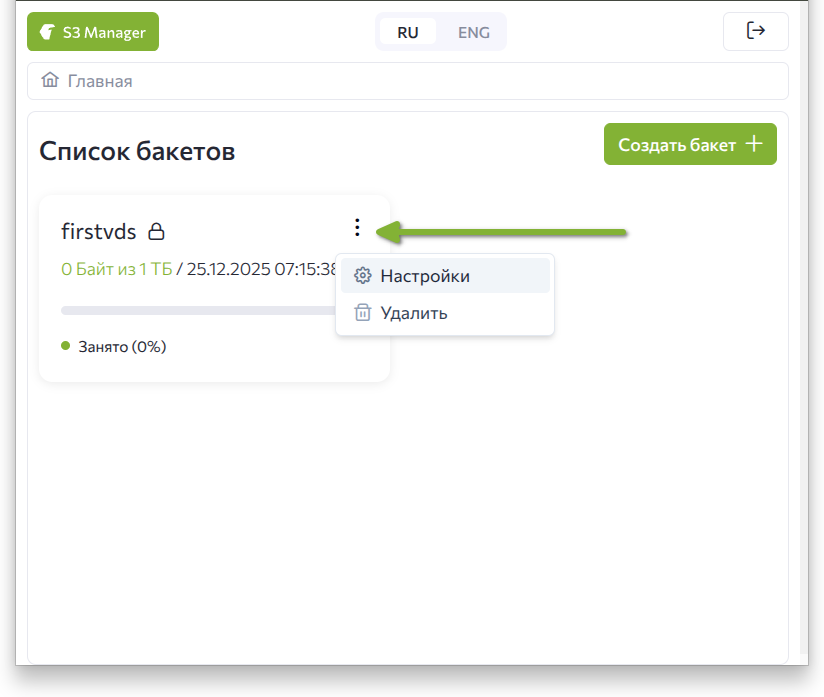Choose Удалить from the bucket menu
The width and height of the screenshot is (824, 697).
[414, 313]
